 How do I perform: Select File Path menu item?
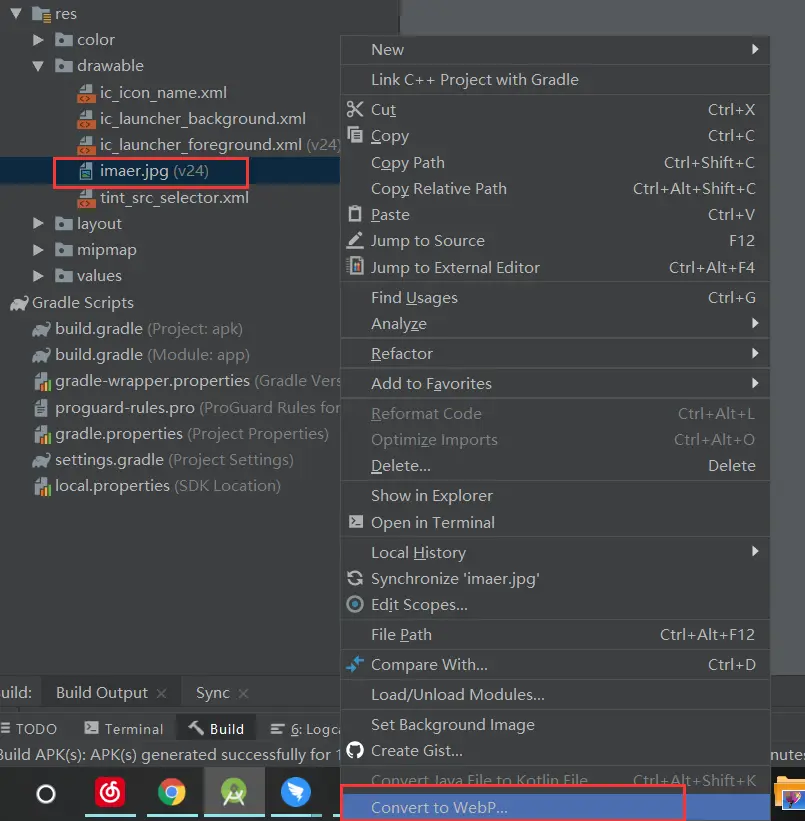click(x=555, y=634)
